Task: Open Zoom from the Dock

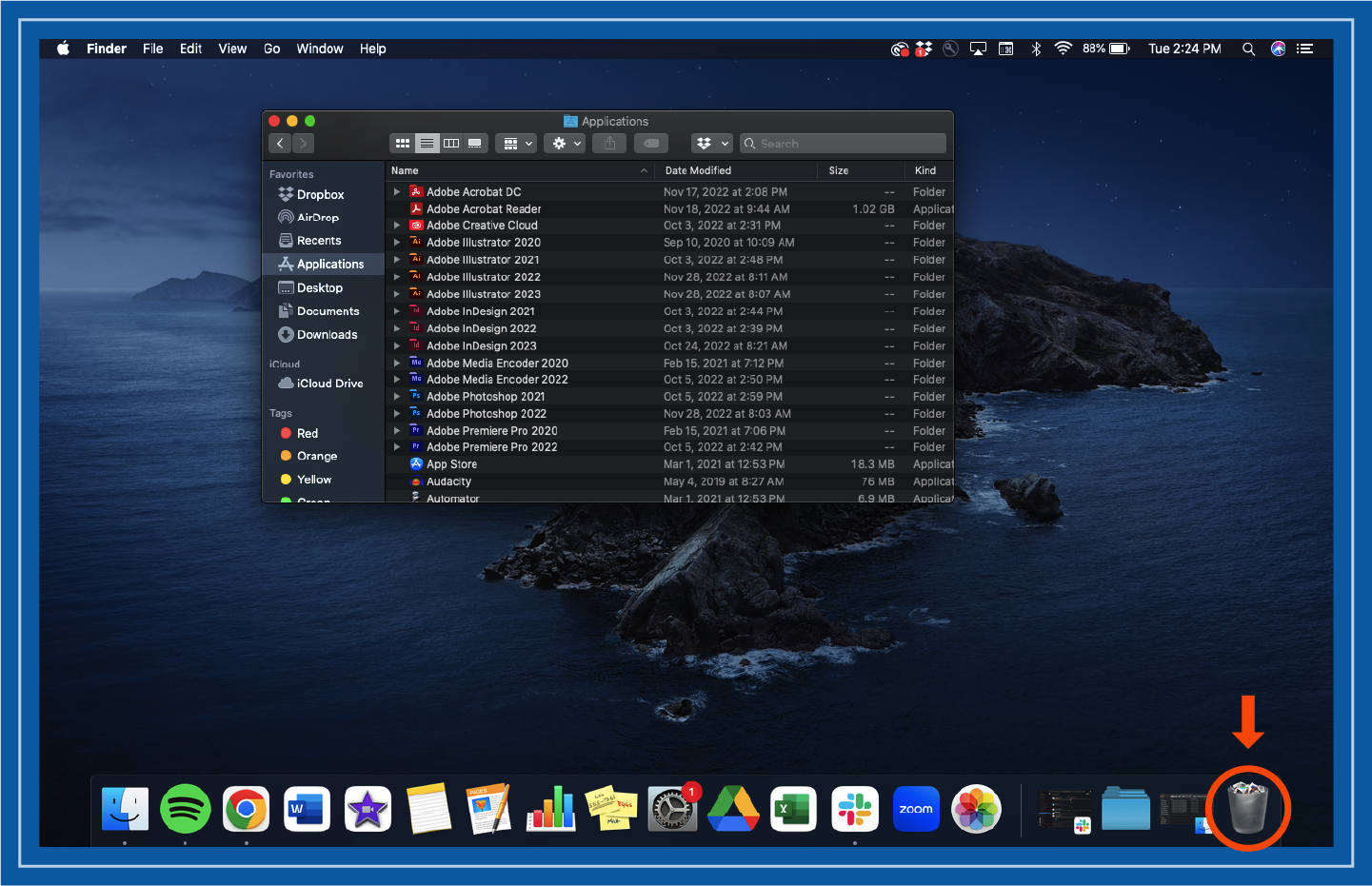Action: tap(916, 810)
